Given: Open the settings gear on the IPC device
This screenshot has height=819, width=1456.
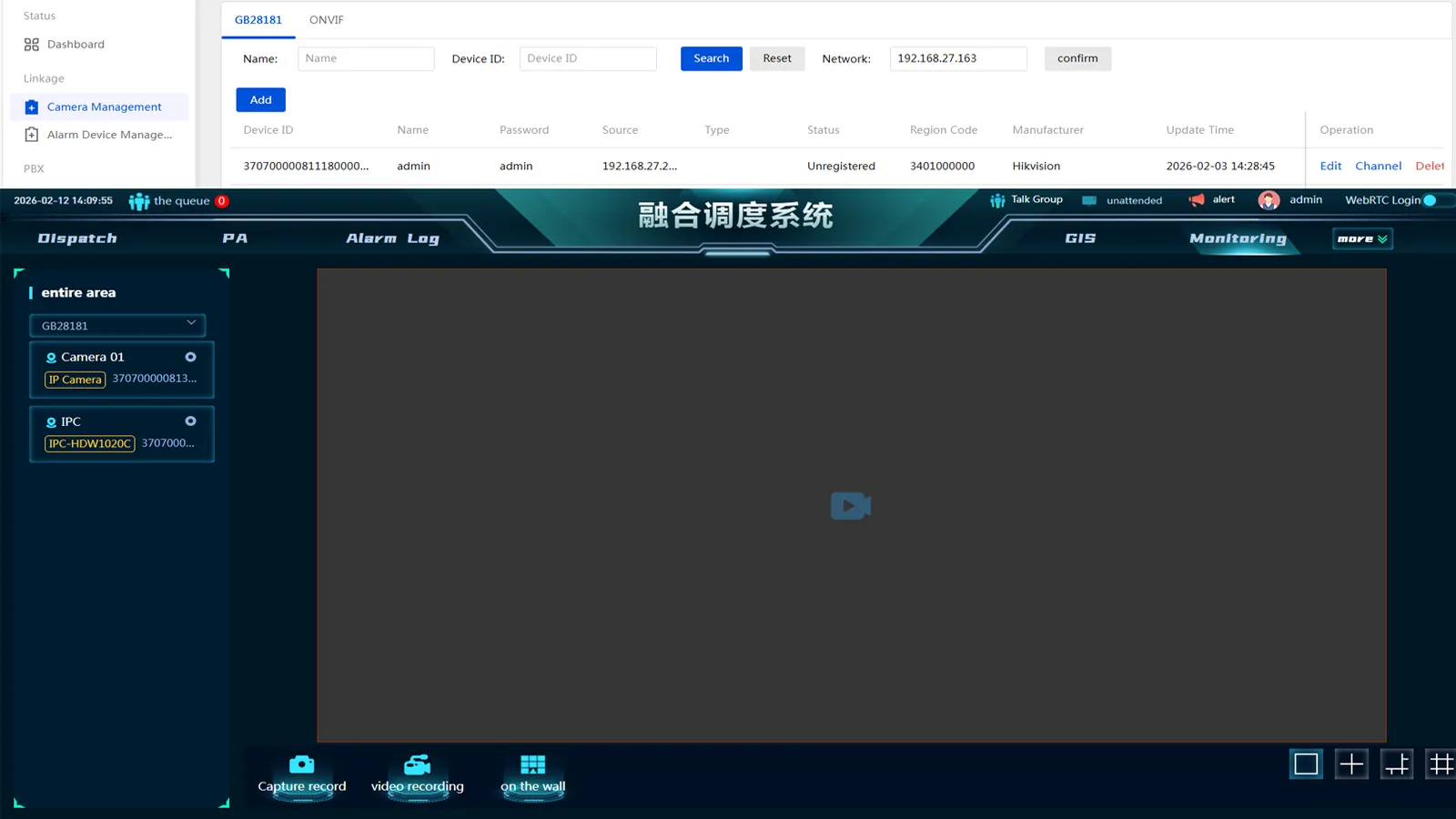Looking at the screenshot, I should pyautogui.click(x=190, y=420).
